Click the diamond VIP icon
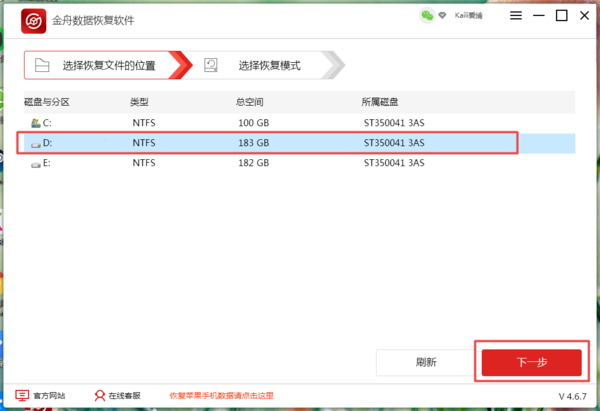 442,15
